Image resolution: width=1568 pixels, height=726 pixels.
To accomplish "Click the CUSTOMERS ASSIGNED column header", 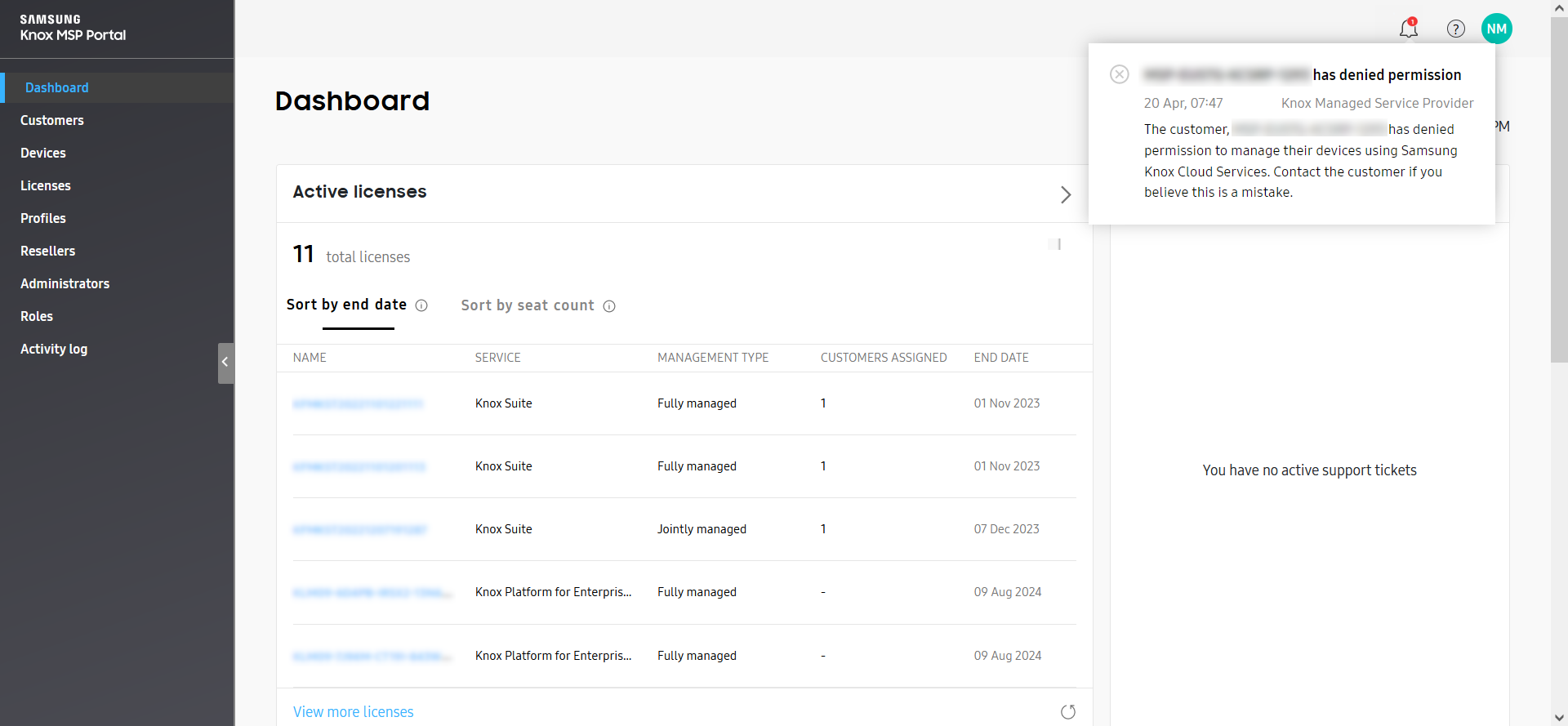I will [x=884, y=358].
